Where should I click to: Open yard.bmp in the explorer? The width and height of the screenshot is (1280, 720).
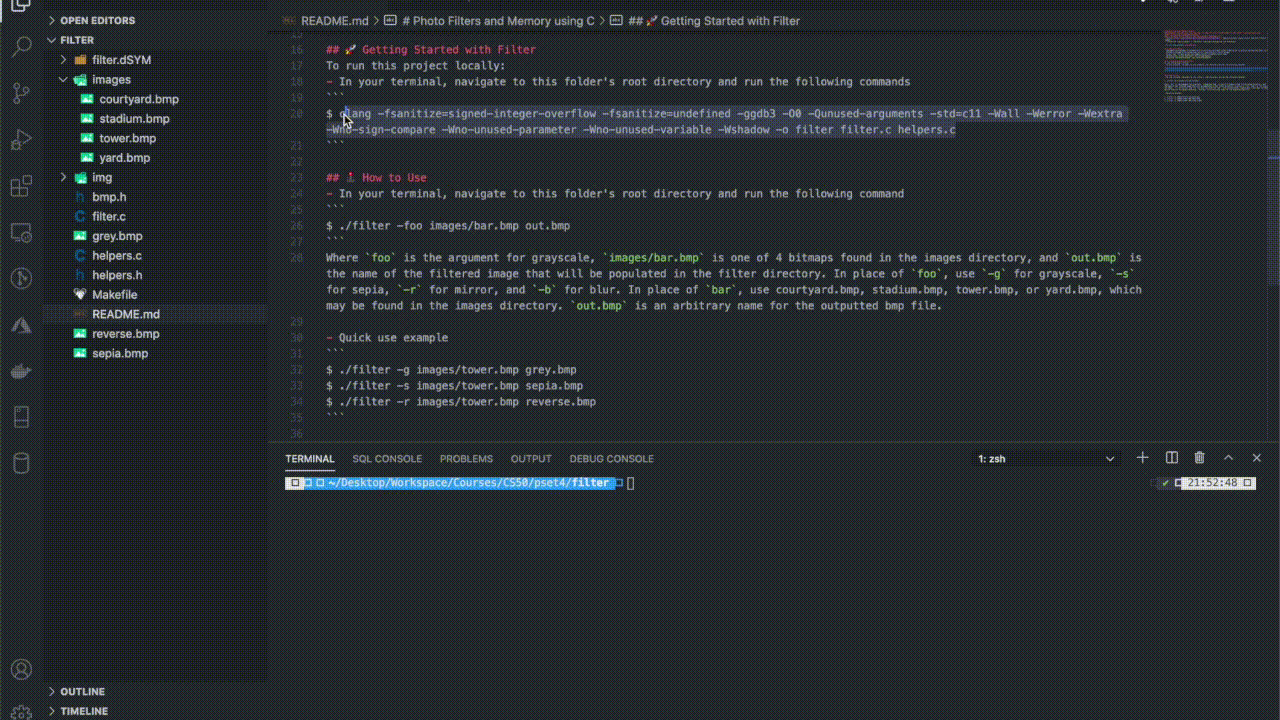[x=125, y=158]
